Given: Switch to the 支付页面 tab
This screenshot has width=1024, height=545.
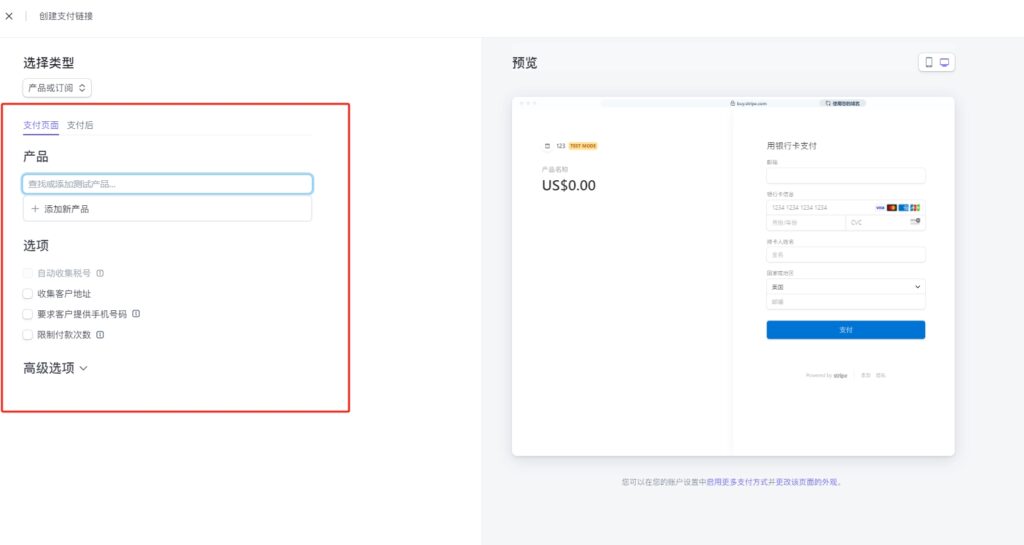Looking at the screenshot, I should tap(41, 125).
